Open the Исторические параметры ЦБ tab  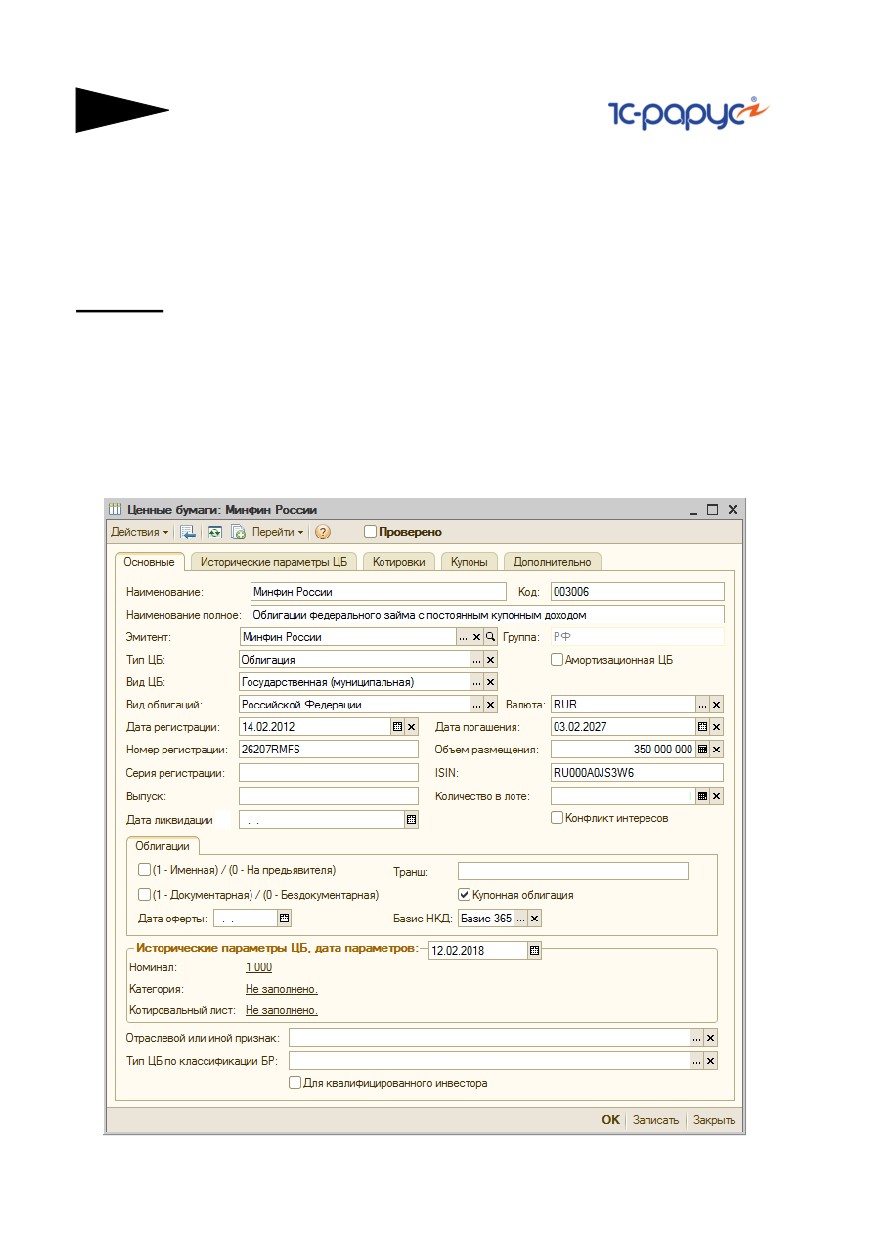click(273, 562)
